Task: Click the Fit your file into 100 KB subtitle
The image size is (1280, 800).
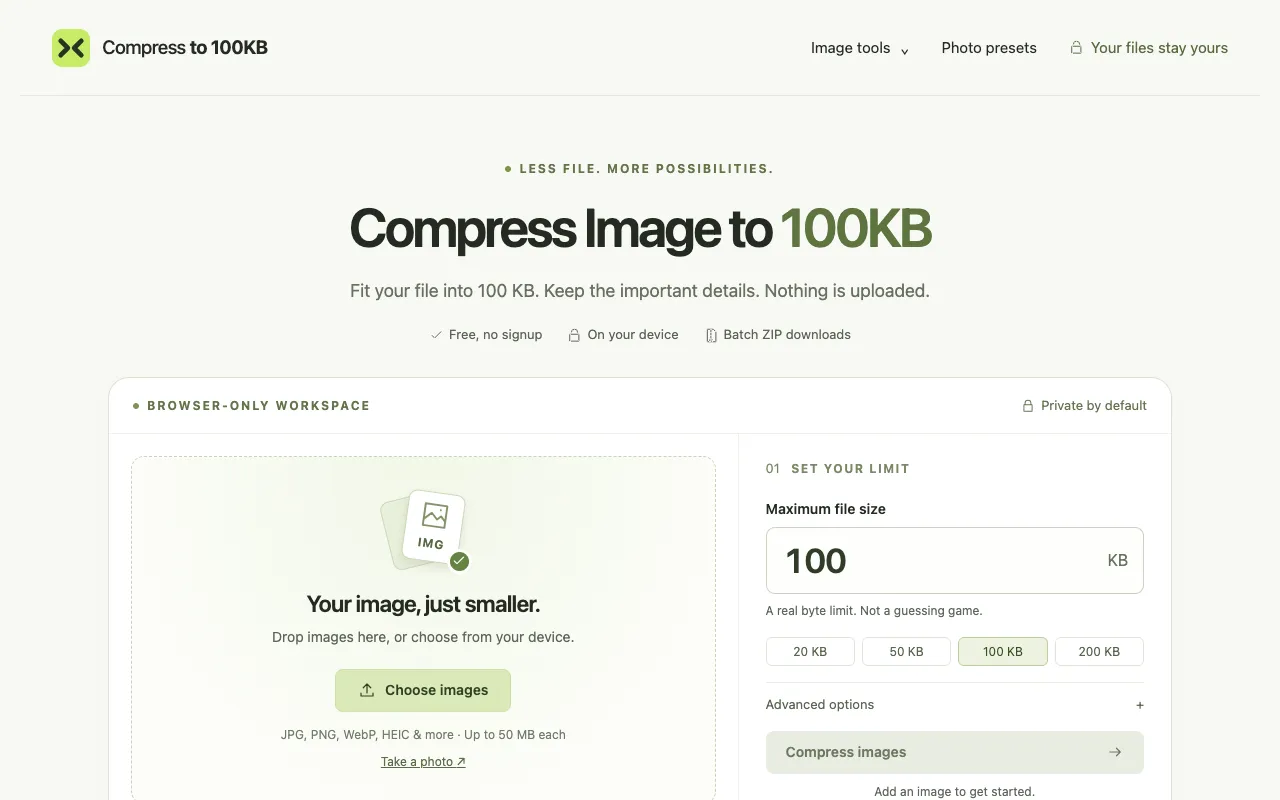Action: tap(640, 291)
